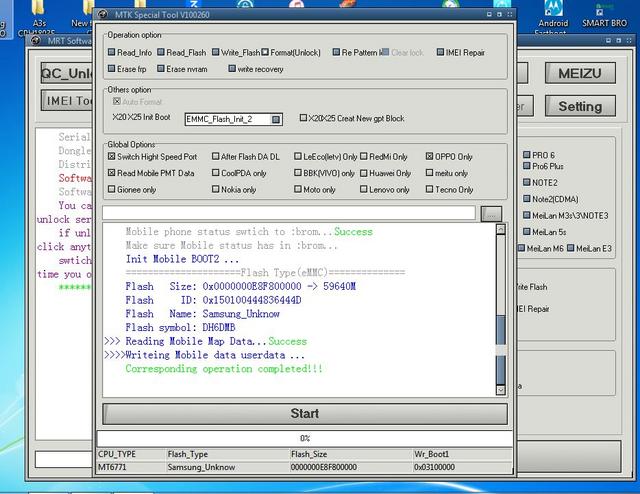Viewport: 640px width, 494px height.
Task: Check MeiLan M6 in MRT window
Action: pos(522,248)
